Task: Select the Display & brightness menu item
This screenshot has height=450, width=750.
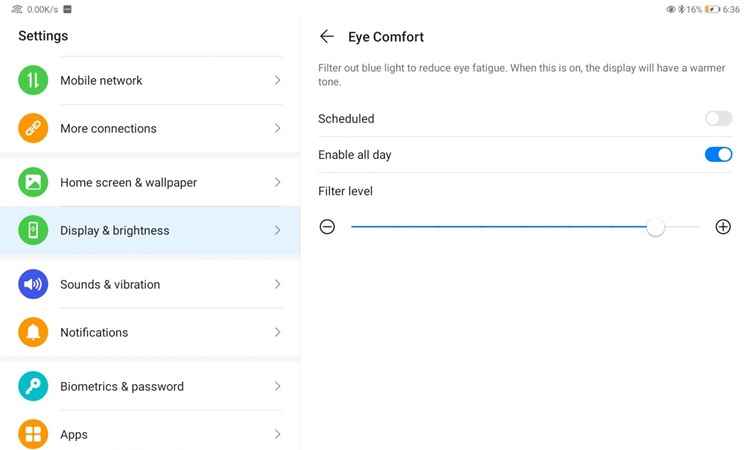Action: click(x=150, y=230)
